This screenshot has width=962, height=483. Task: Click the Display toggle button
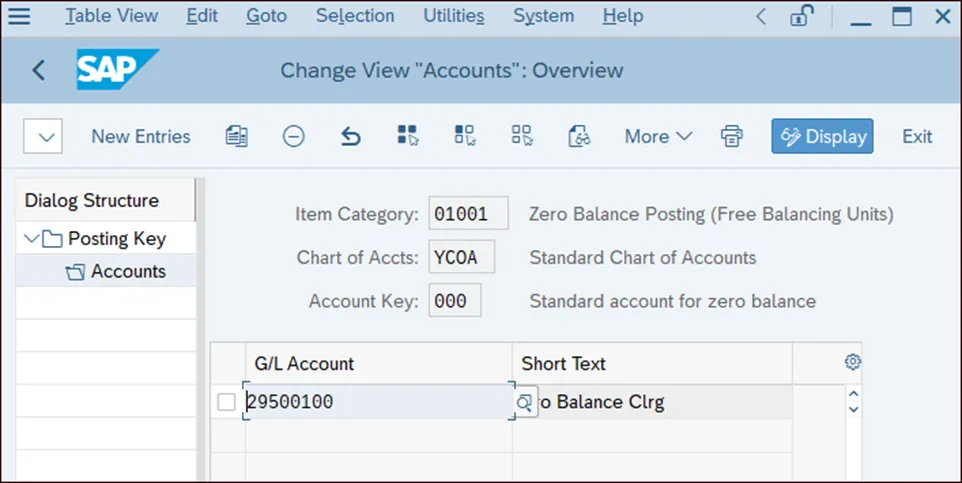pos(822,137)
